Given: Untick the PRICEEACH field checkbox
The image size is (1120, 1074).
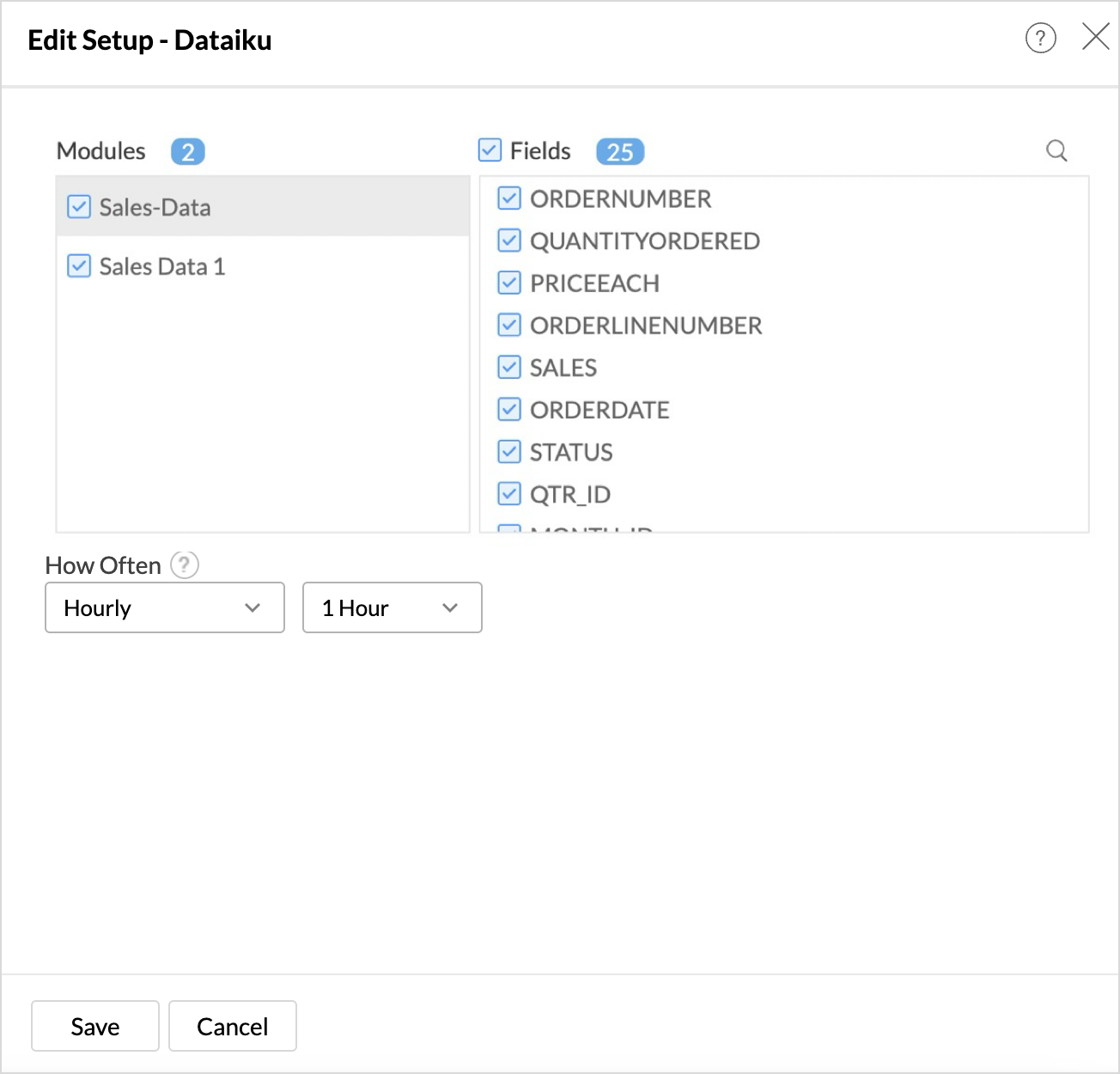Looking at the screenshot, I should coord(509,284).
